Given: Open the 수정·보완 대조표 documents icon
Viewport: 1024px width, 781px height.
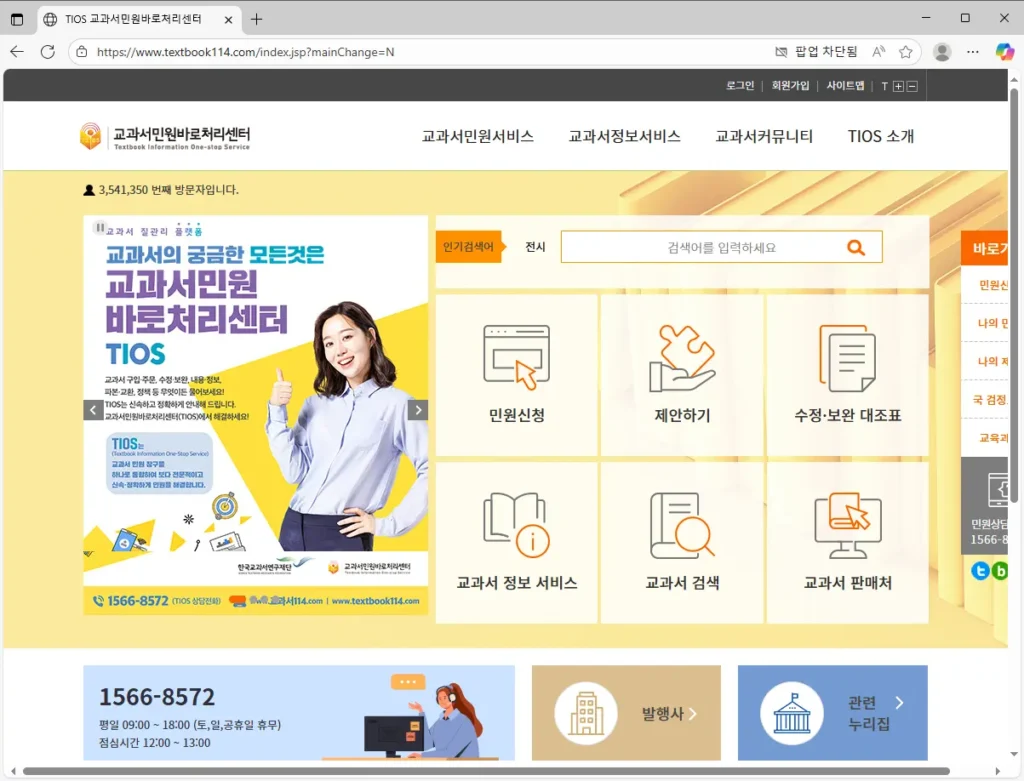Looking at the screenshot, I should pyautogui.click(x=847, y=373).
